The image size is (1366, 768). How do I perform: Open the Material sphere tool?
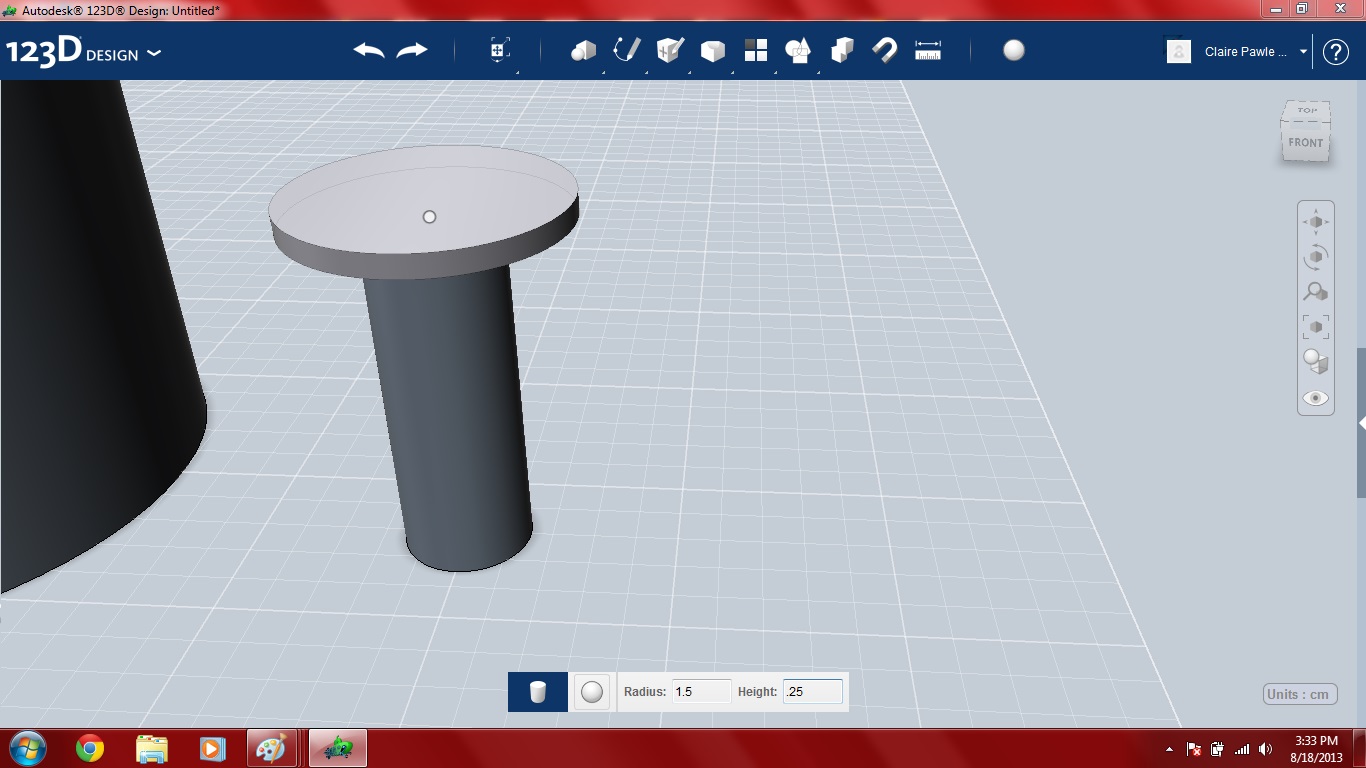coord(1014,50)
